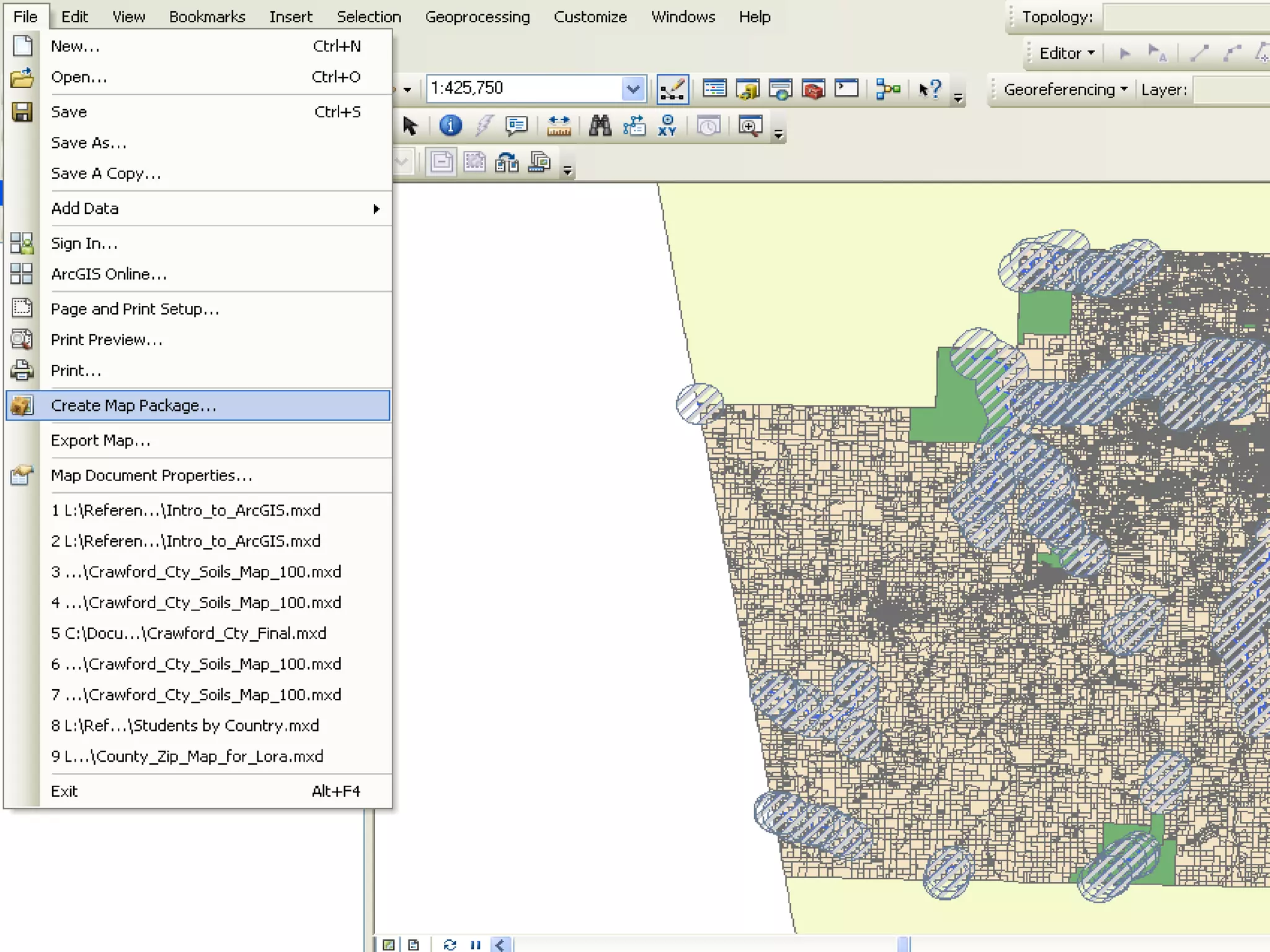Viewport: 1270px width, 952px height.
Task: Open the Python command window icon
Action: pyautogui.click(x=846, y=89)
